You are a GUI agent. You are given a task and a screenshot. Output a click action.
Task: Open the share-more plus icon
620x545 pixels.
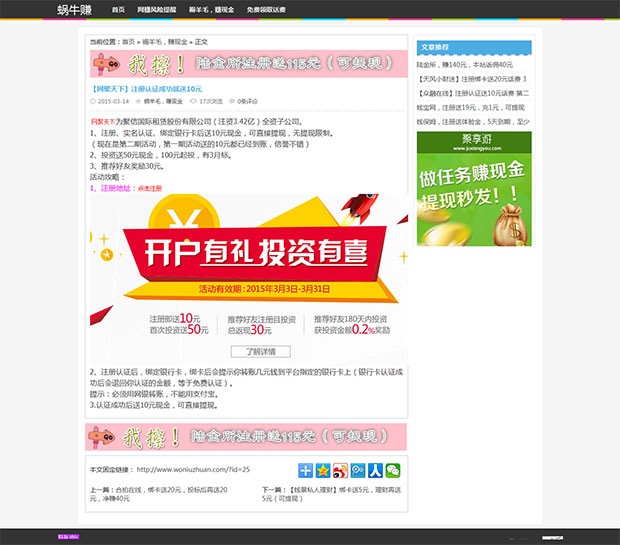[x=305, y=471]
